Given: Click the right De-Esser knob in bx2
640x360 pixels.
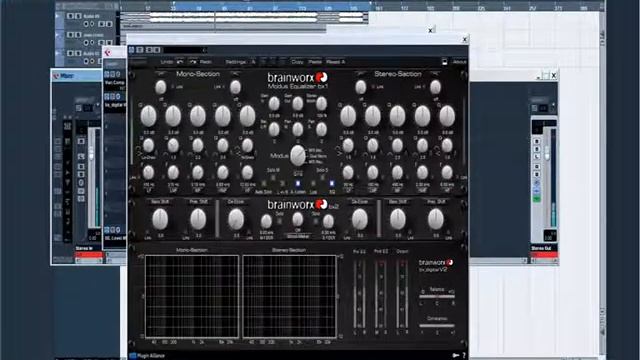Looking at the screenshot, I should (360, 220).
